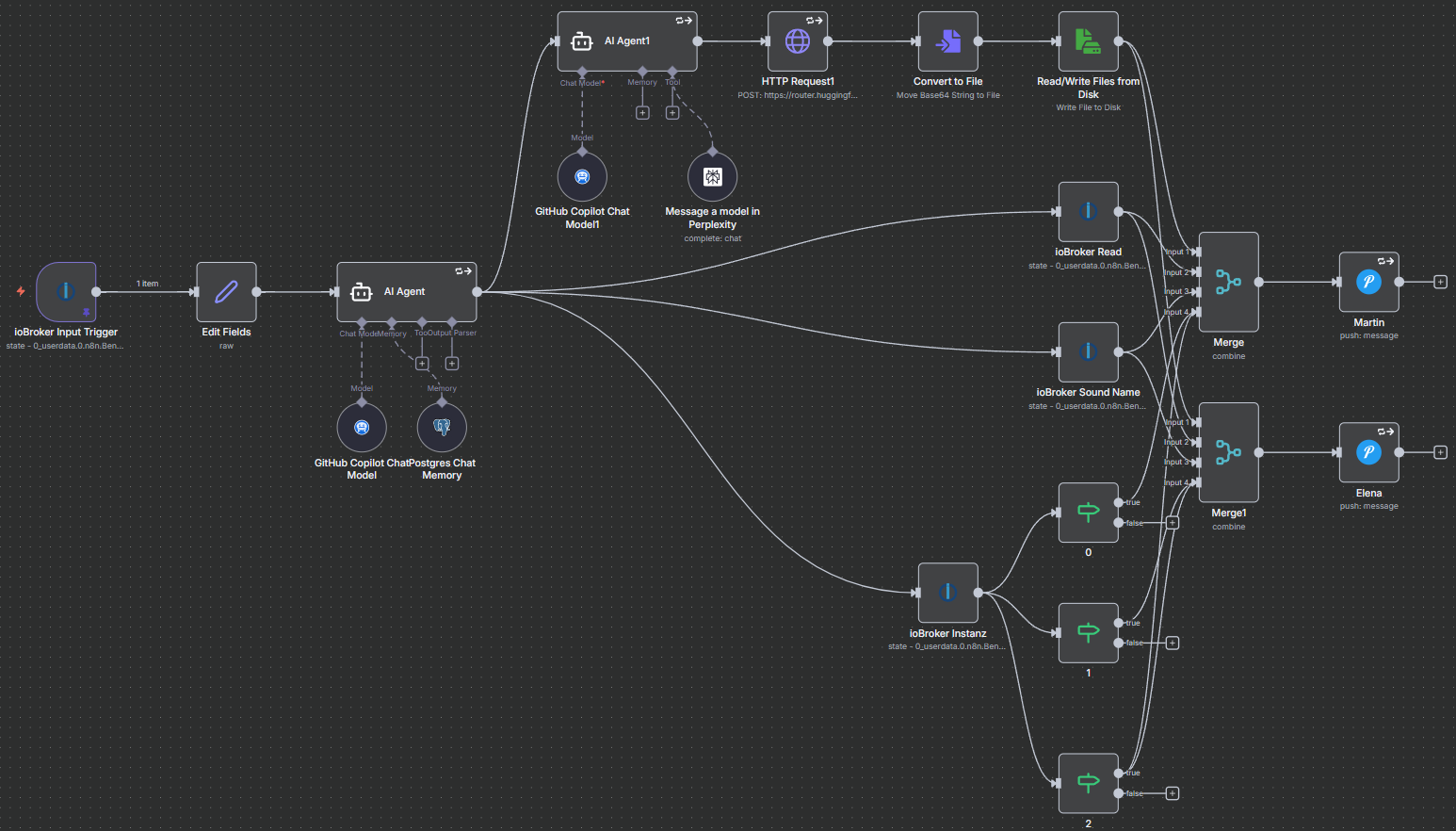Add Output Parser to AI Agent
This screenshot has height=831, width=1456.
click(452, 364)
